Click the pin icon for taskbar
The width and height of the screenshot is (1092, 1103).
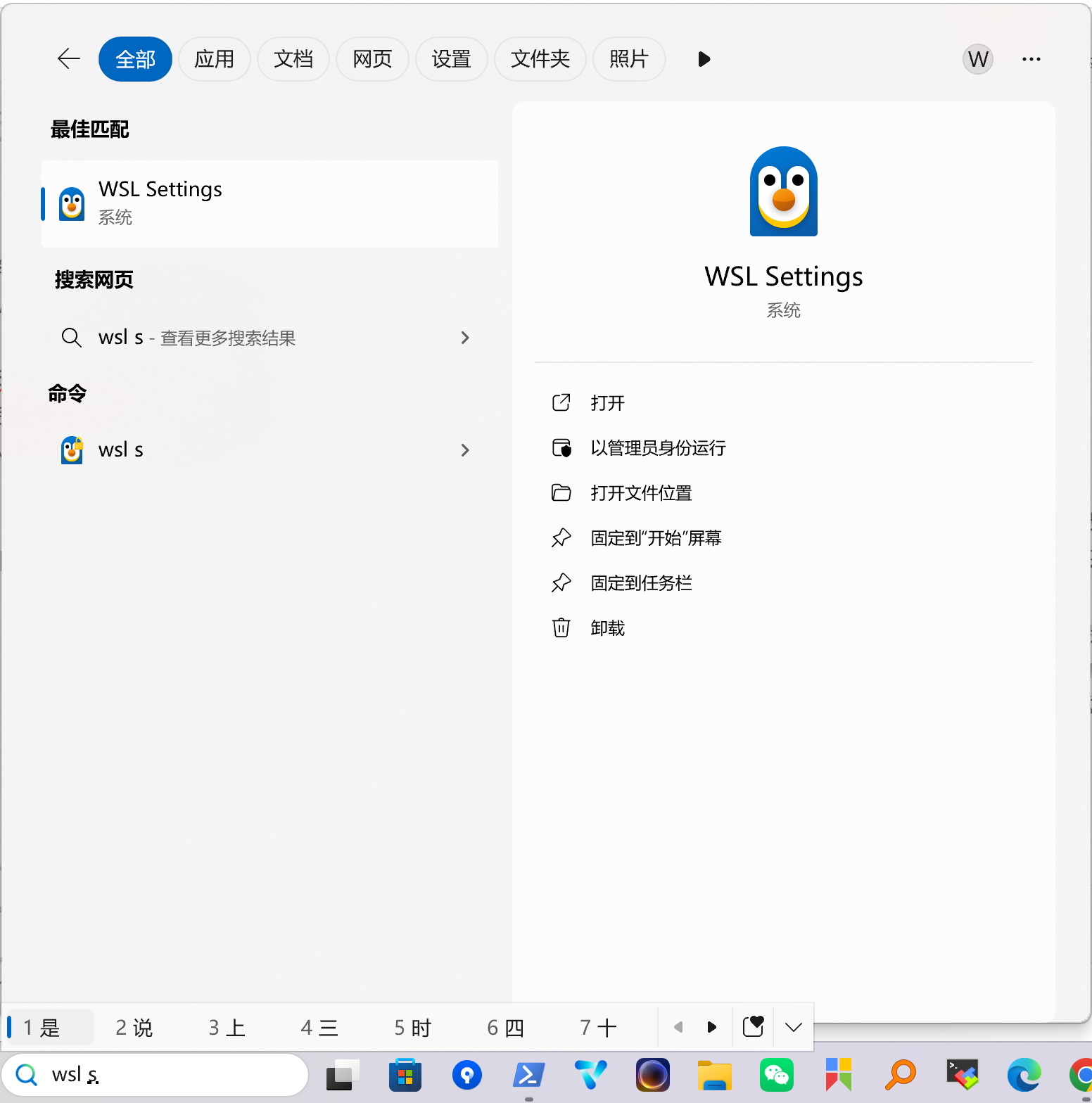click(x=561, y=582)
